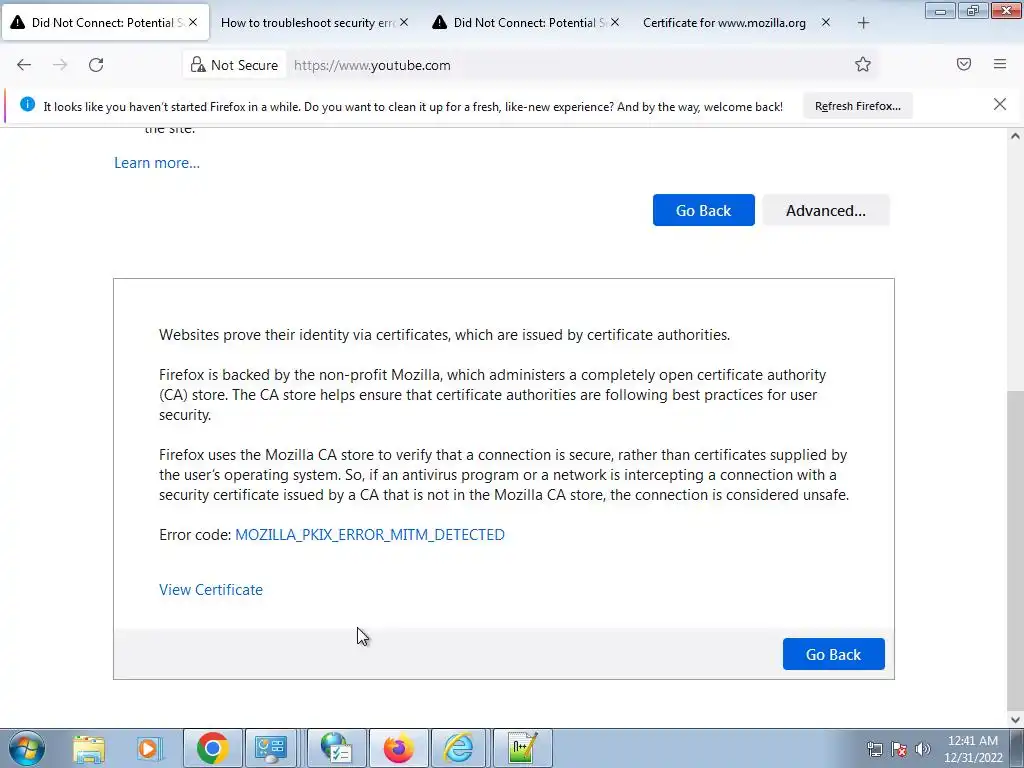
Task: Click the volume speaker tray icon
Action: click(x=922, y=749)
